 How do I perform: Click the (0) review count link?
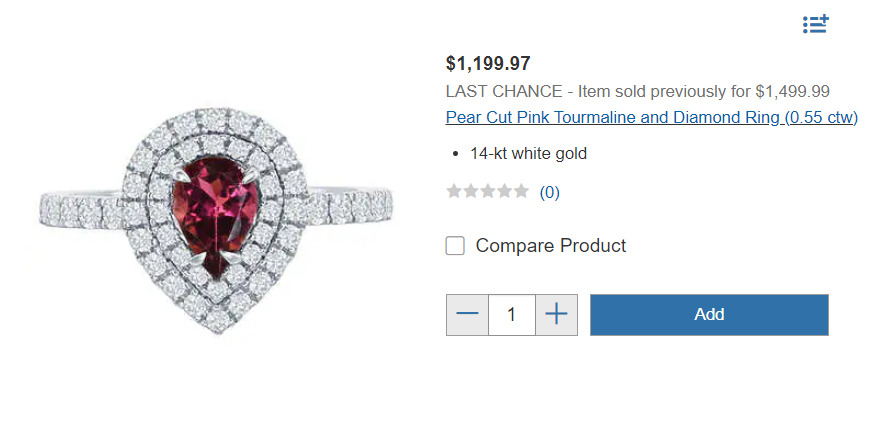tap(549, 192)
